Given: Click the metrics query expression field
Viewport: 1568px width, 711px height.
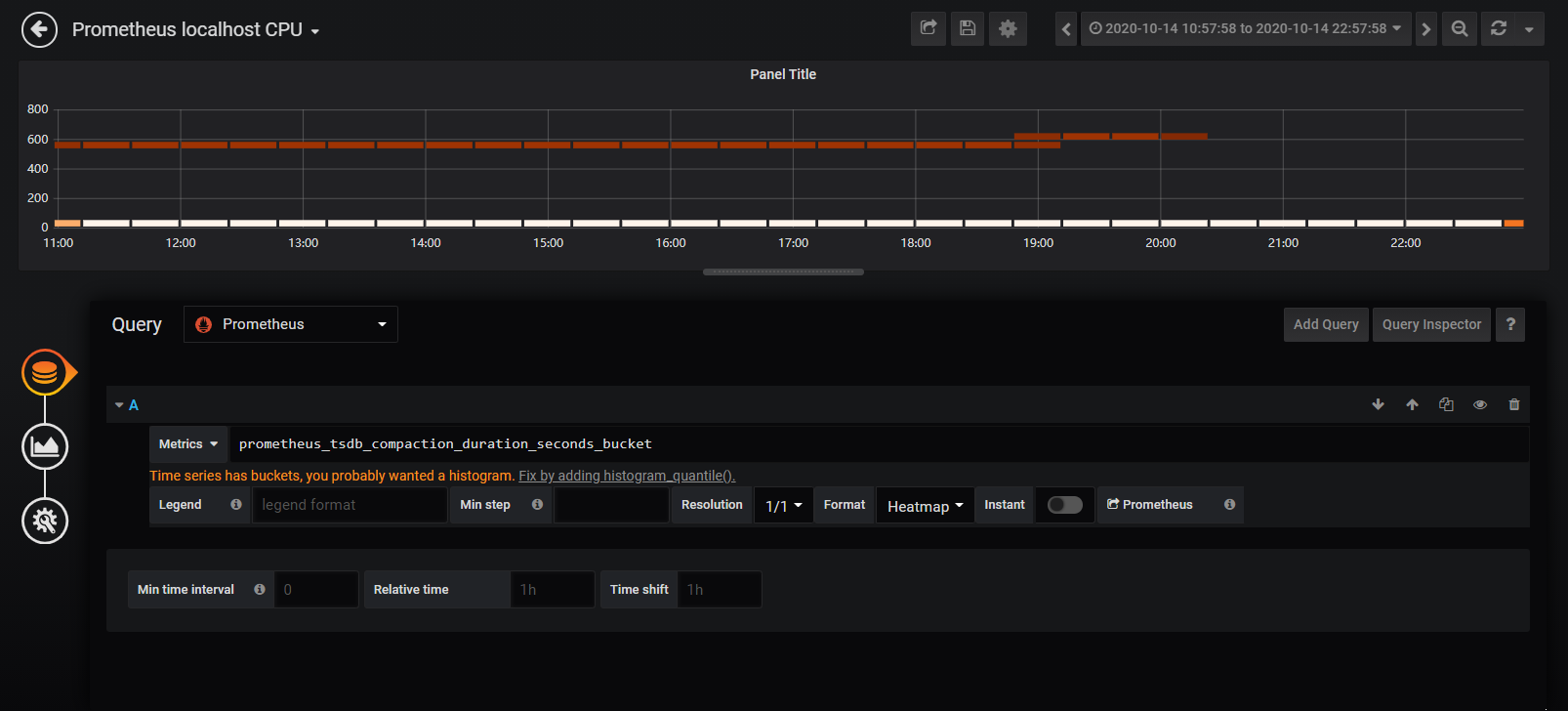Looking at the screenshot, I should (879, 443).
